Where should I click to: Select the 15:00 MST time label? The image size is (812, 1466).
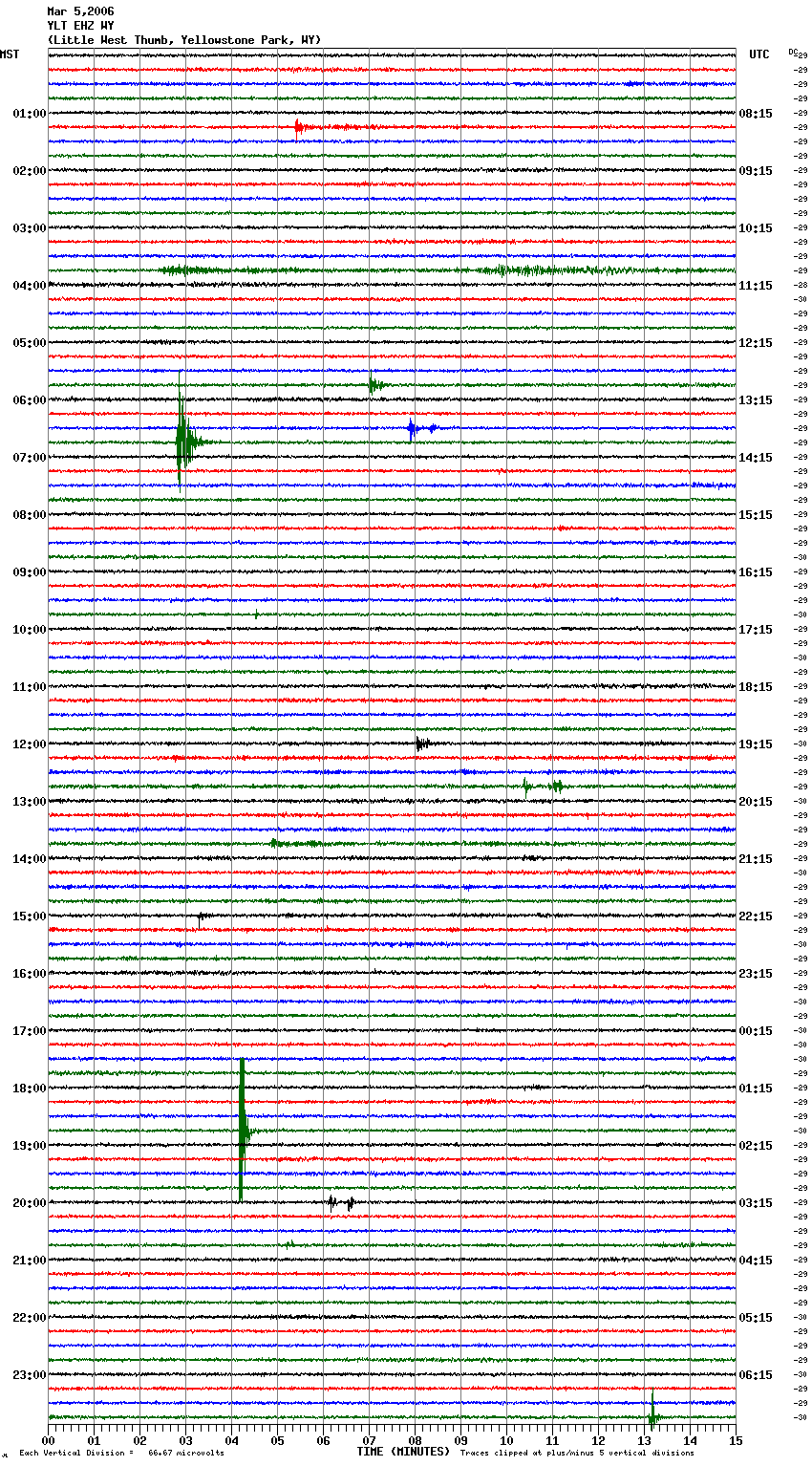click(x=30, y=916)
